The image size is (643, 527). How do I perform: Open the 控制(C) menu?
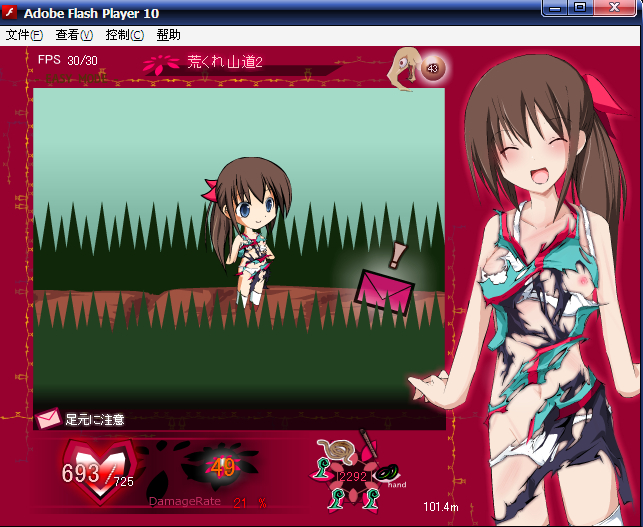pos(125,35)
